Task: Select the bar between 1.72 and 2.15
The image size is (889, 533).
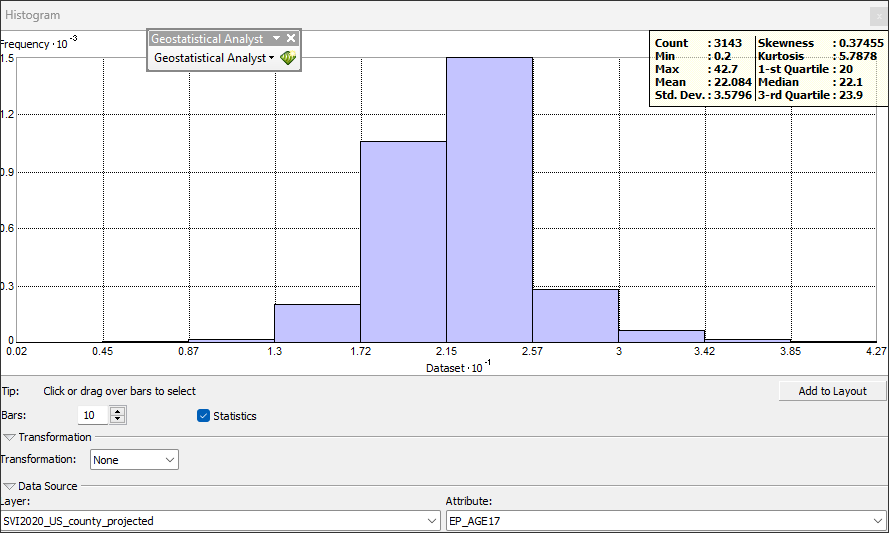Action: [403, 242]
